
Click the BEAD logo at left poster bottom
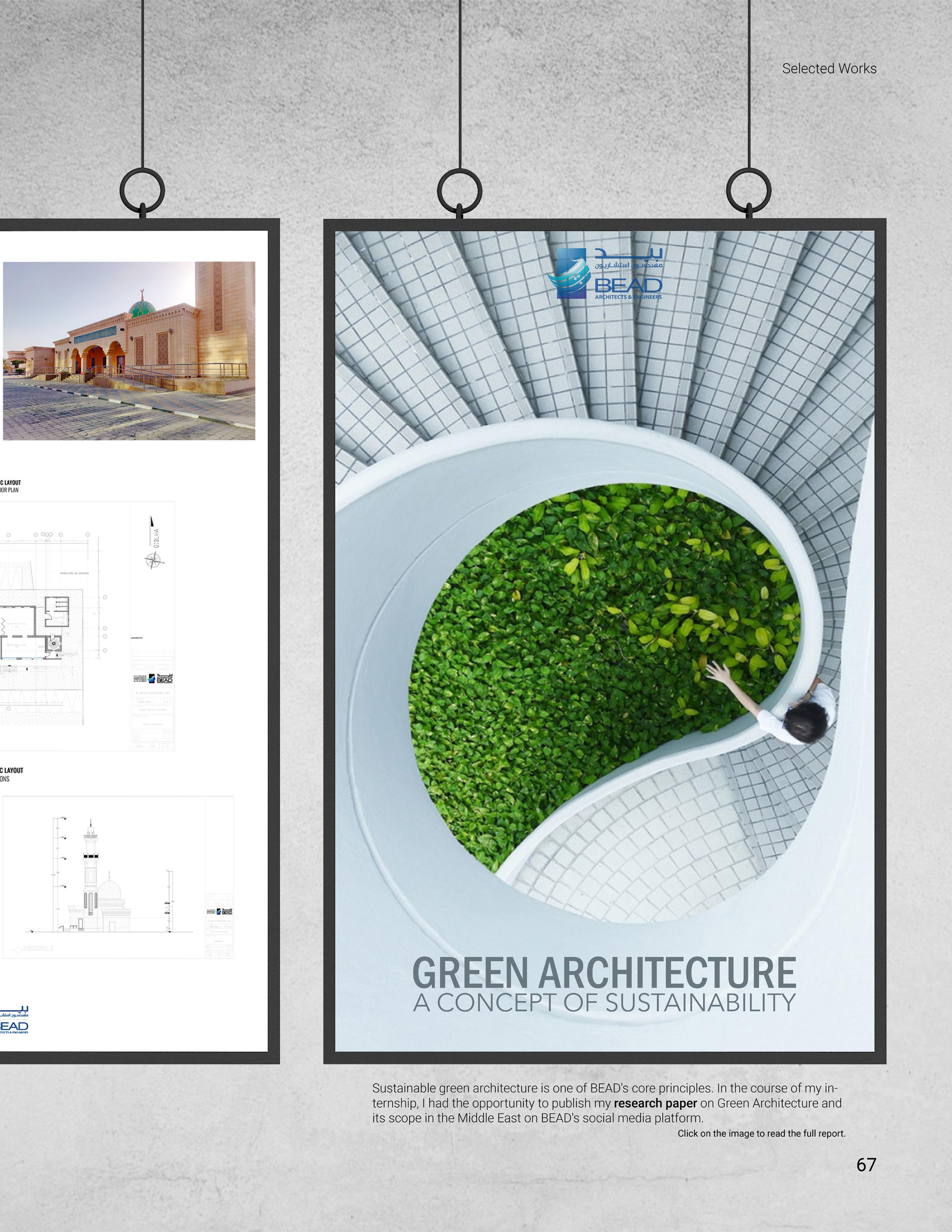[x=14, y=1020]
